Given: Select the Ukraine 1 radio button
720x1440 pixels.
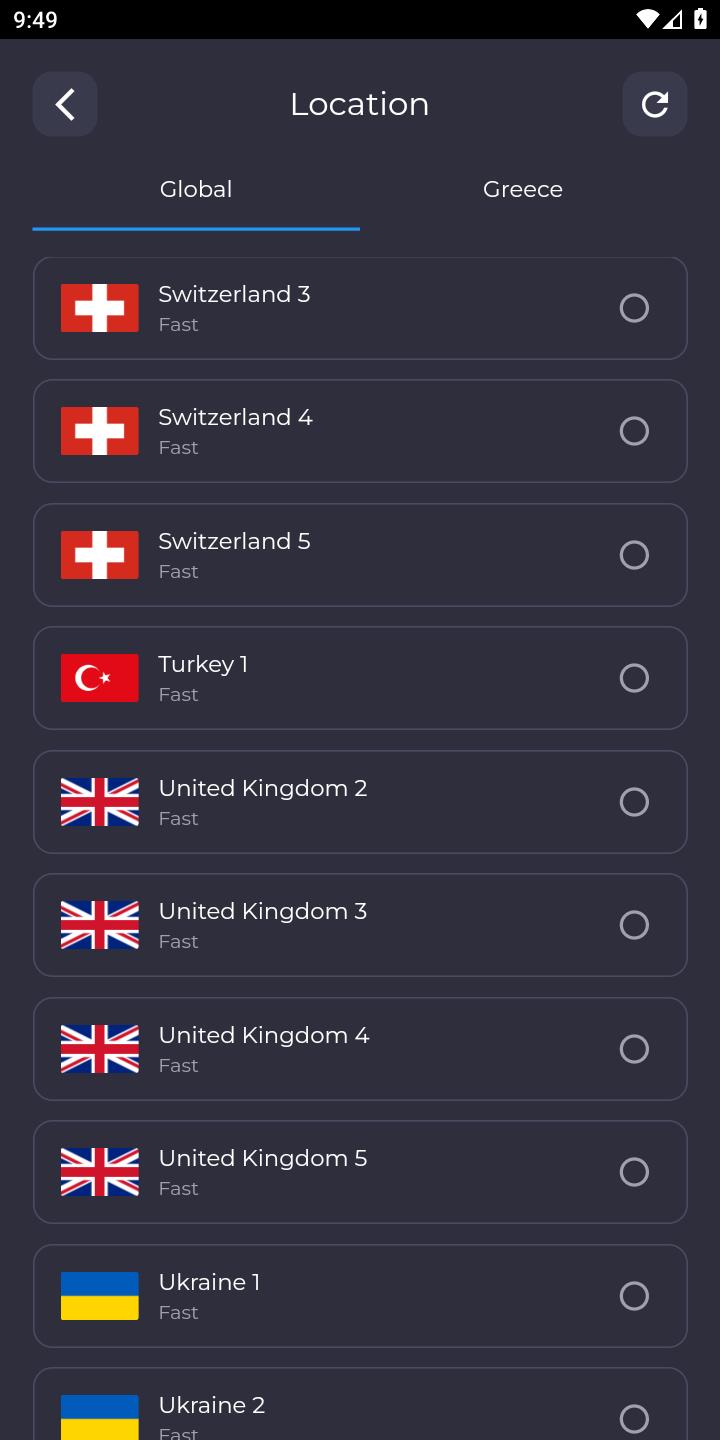Looking at the screenshot, I should pos(634,1296).
